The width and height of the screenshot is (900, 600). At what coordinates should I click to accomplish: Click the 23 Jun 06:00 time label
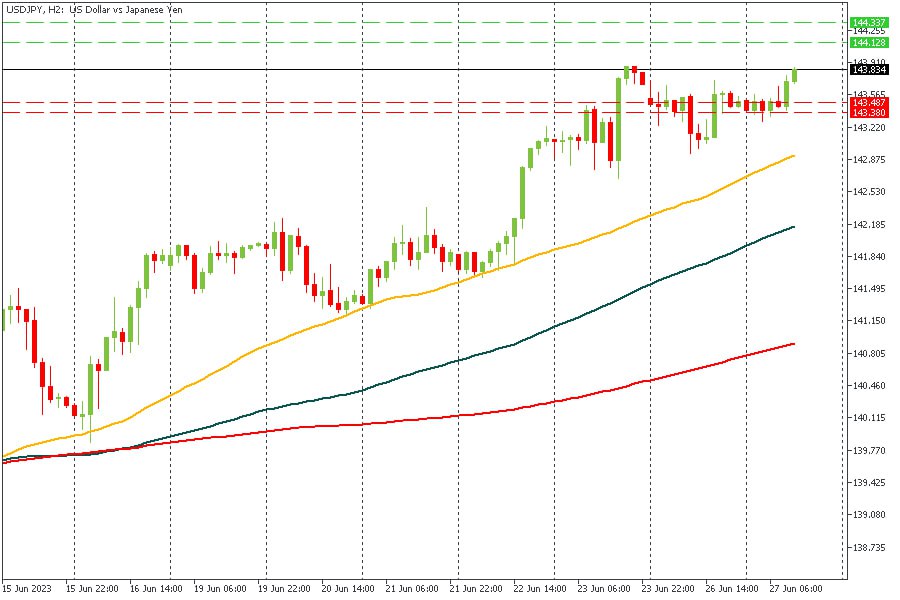(x=604, y=589)
